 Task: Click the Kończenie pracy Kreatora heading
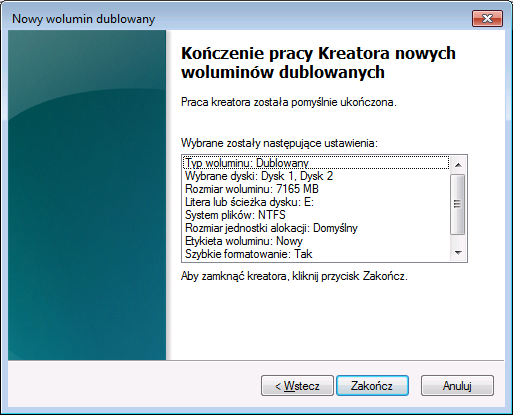coord(318,63)
